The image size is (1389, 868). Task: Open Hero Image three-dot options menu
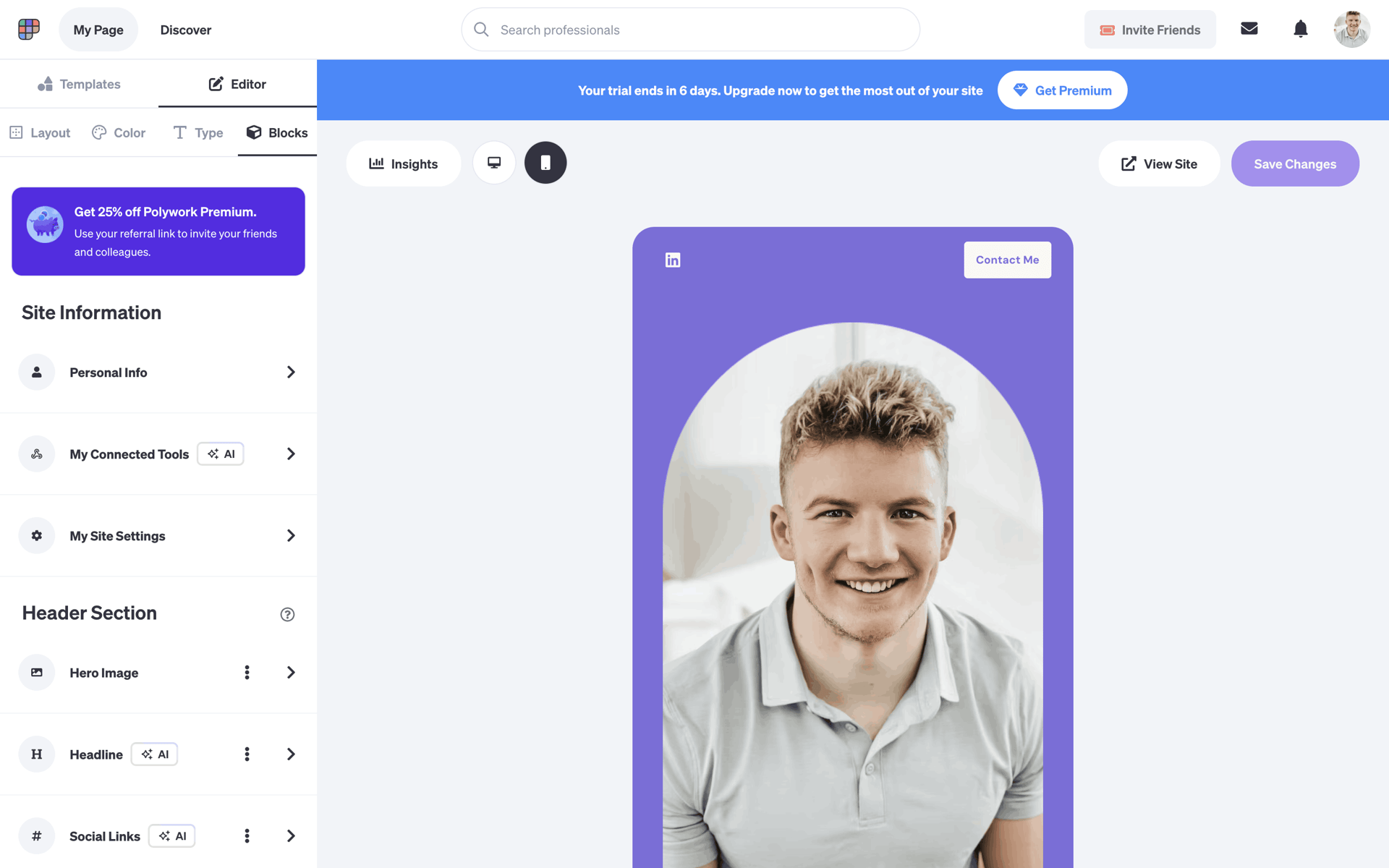coord(247,673)
